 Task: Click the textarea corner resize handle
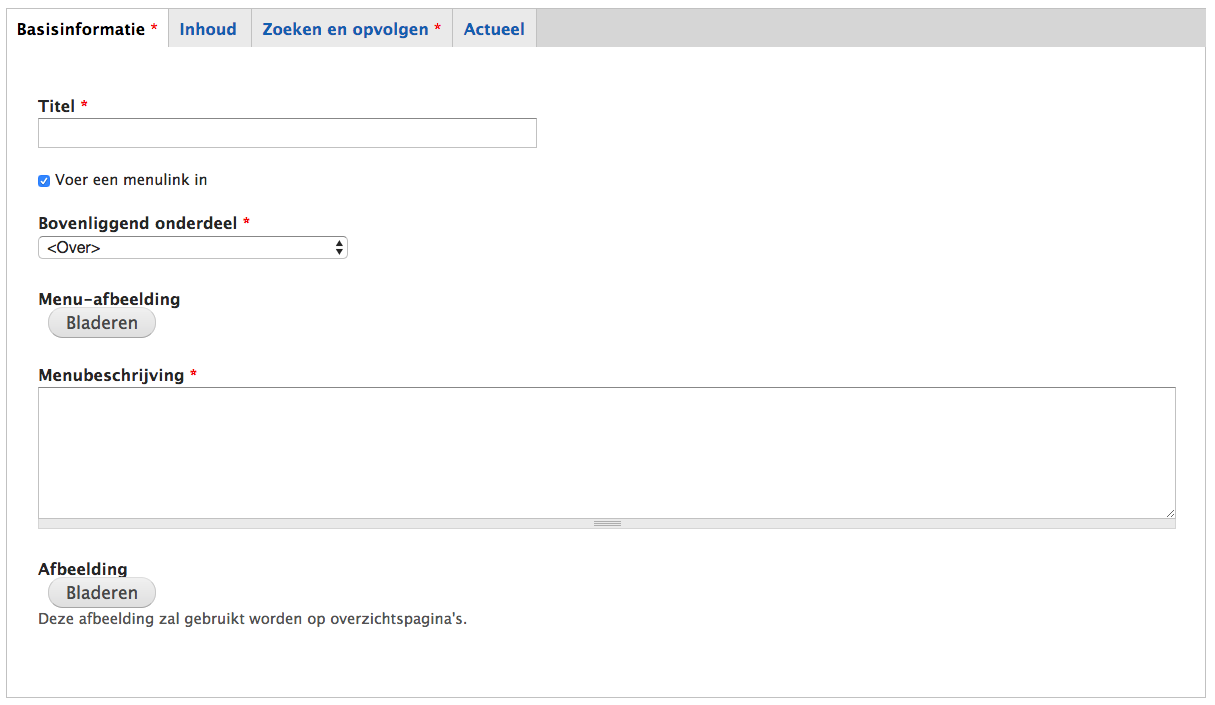1169,512
